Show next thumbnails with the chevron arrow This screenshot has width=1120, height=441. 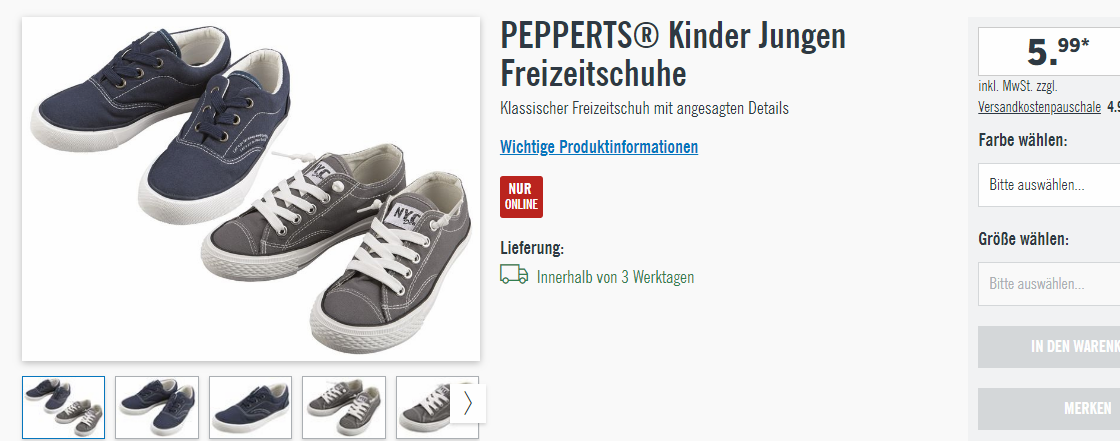pyautogui.click(x=468, y=404)
